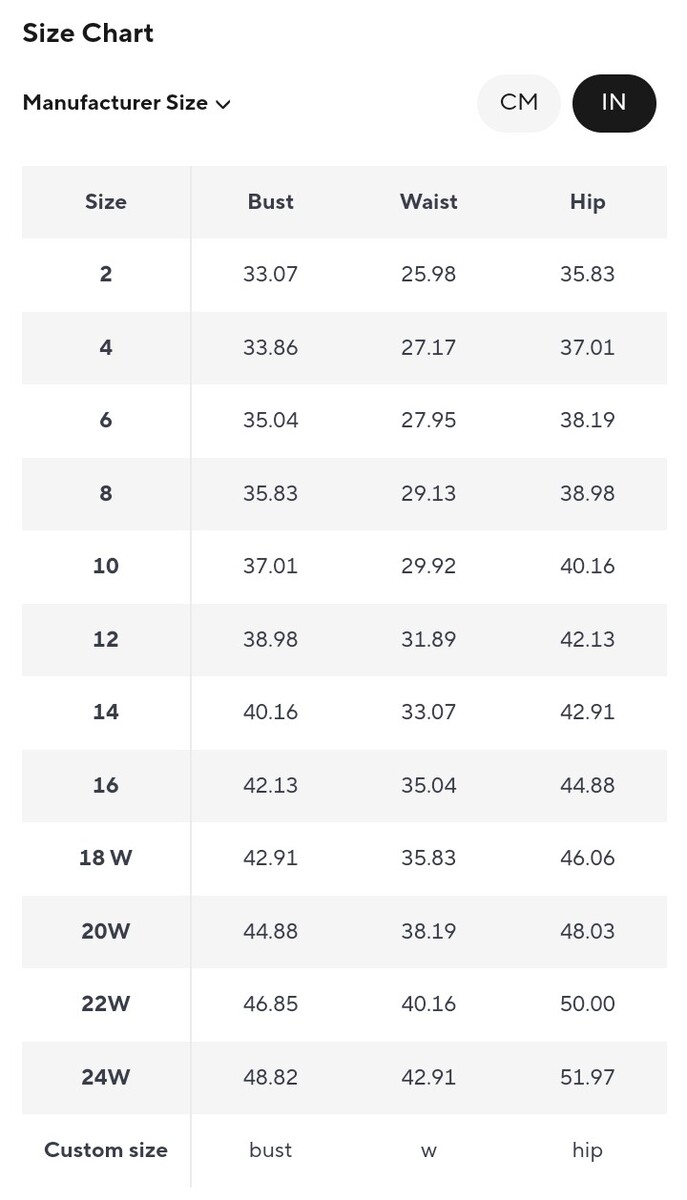Click the Custom size row label
This screenshot has height=1200, width=687.
[106, 1150]
